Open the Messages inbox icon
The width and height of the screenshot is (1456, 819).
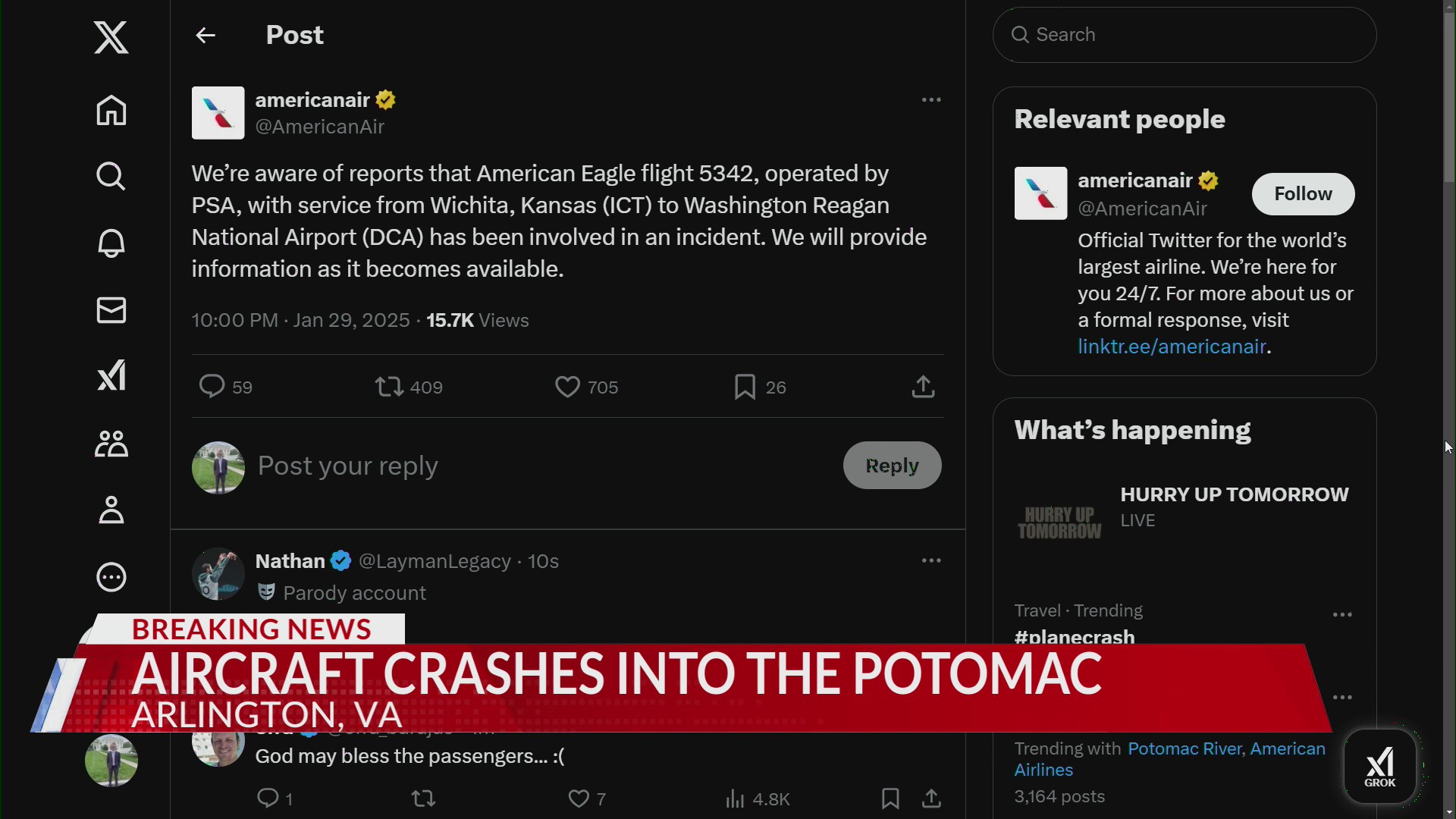(x=111, y=309)
